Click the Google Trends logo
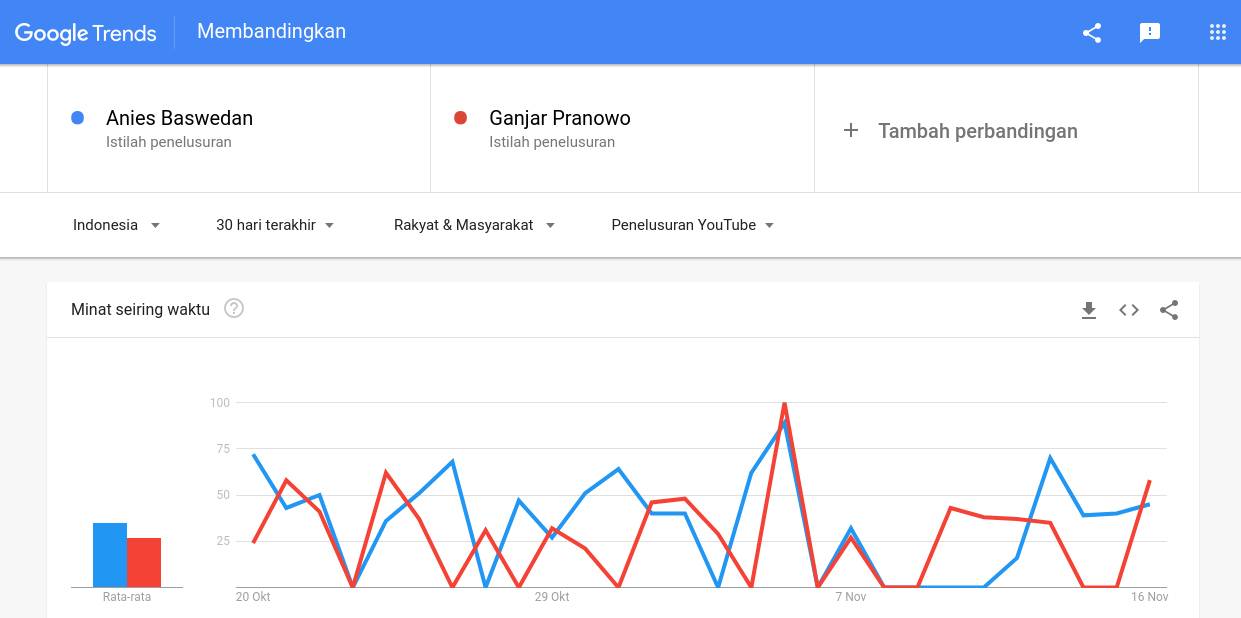This screenshot has height=618, width=1241. pos(85,33)
